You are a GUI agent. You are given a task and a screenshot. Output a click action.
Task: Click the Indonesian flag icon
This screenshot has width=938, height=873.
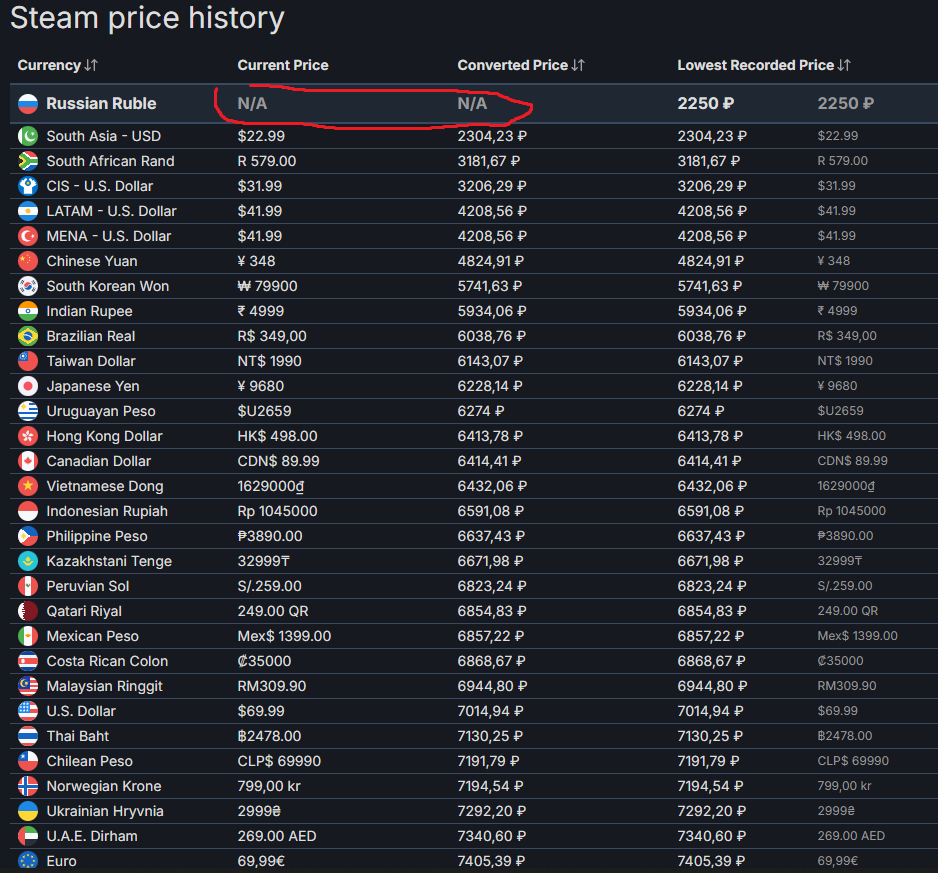[28, 511]
